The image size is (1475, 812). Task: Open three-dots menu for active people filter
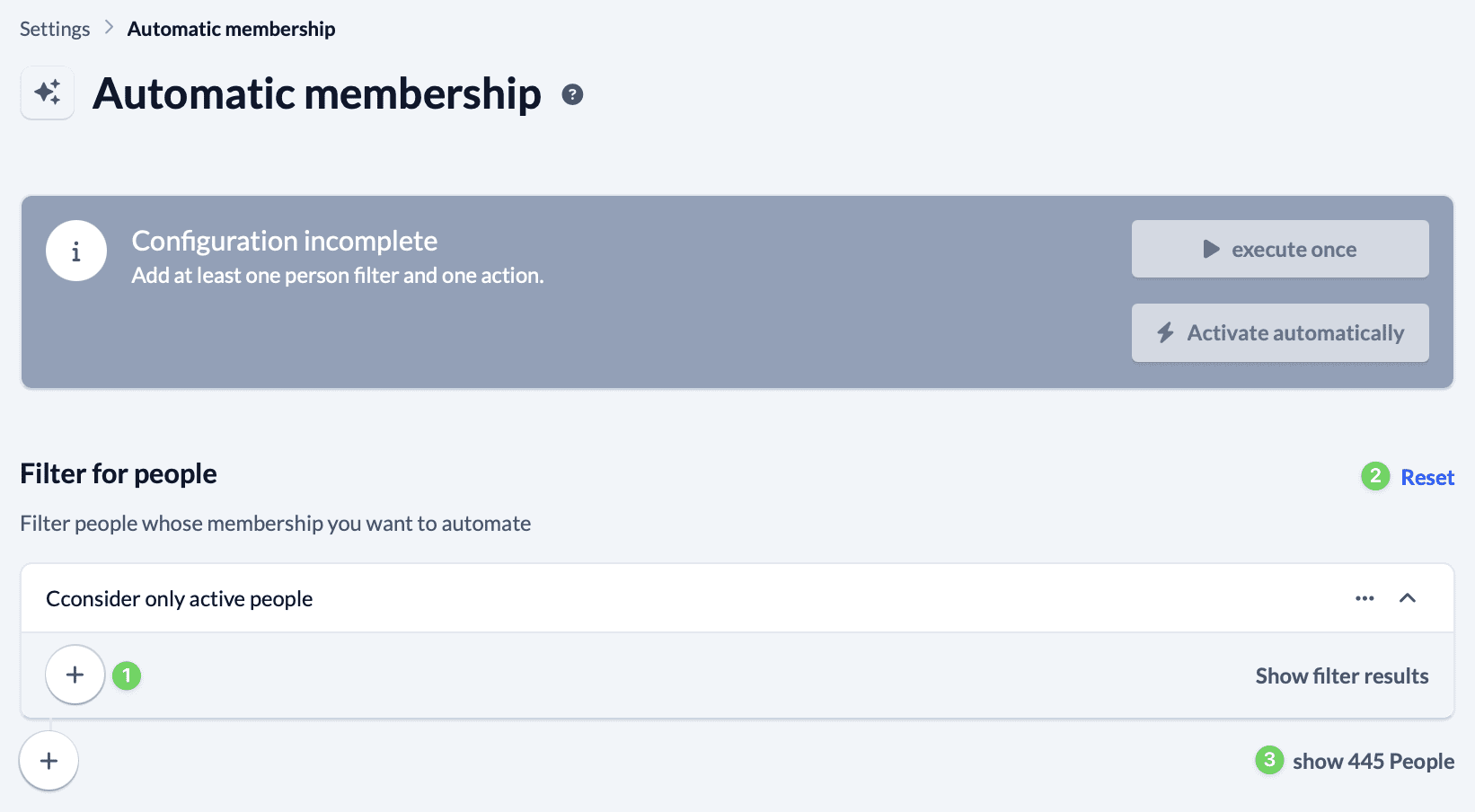pyautogui.click(x=1365, y=598)
